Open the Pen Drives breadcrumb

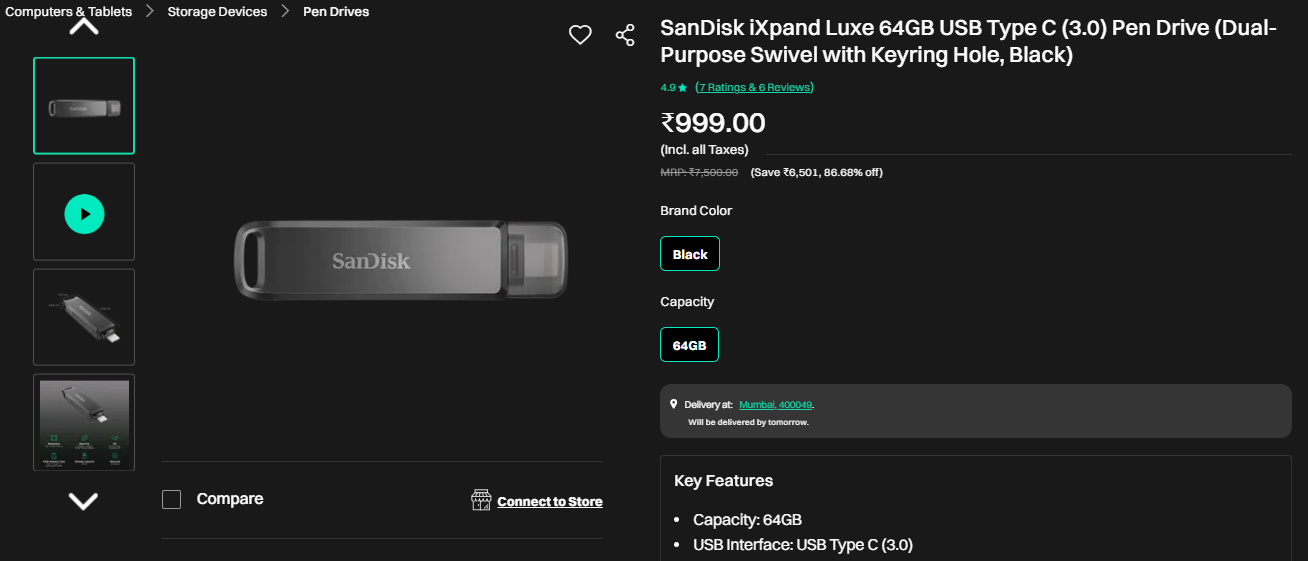336,12
